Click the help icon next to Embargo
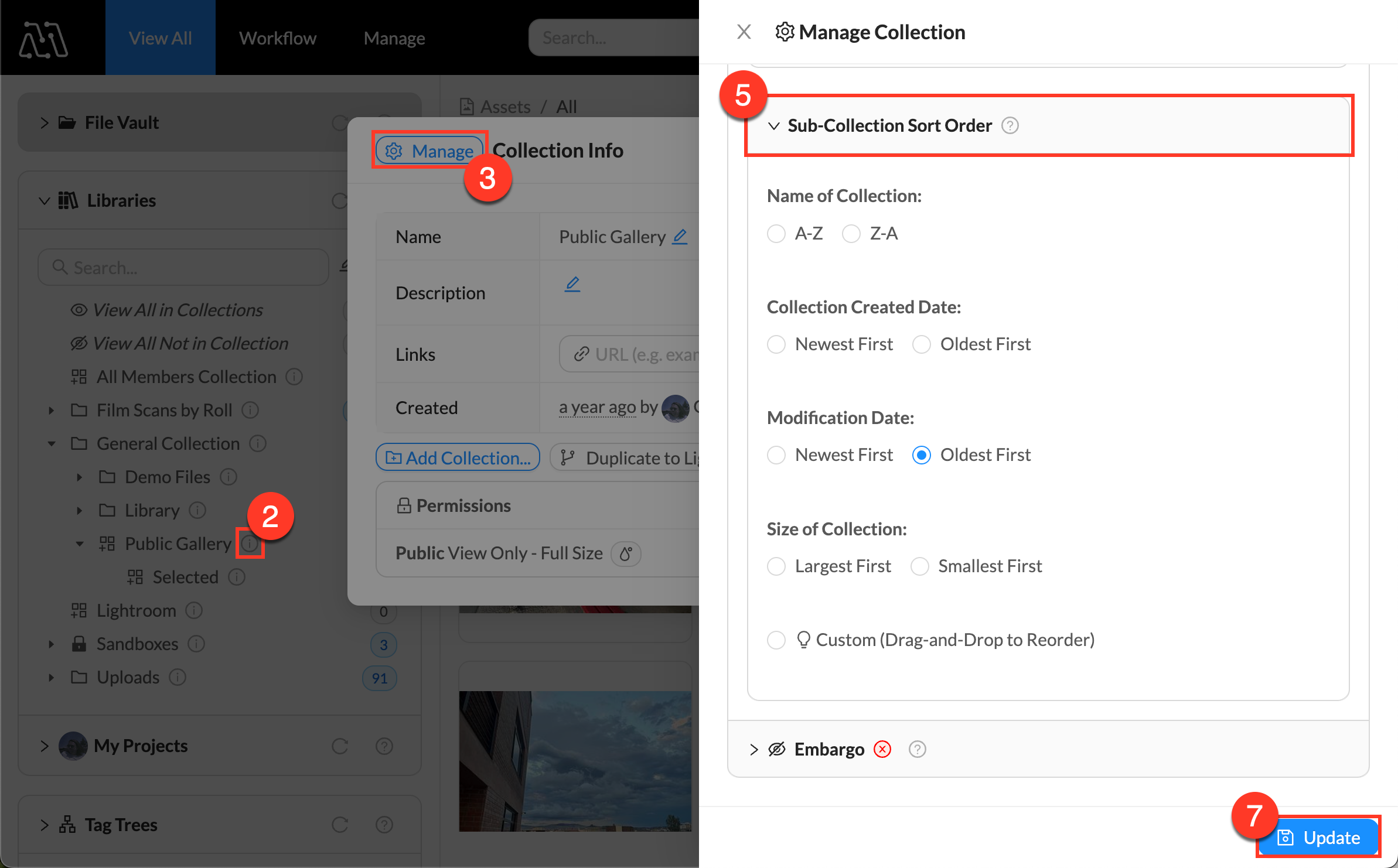The width and height of the screenshot is (1398, 868). 917,749
